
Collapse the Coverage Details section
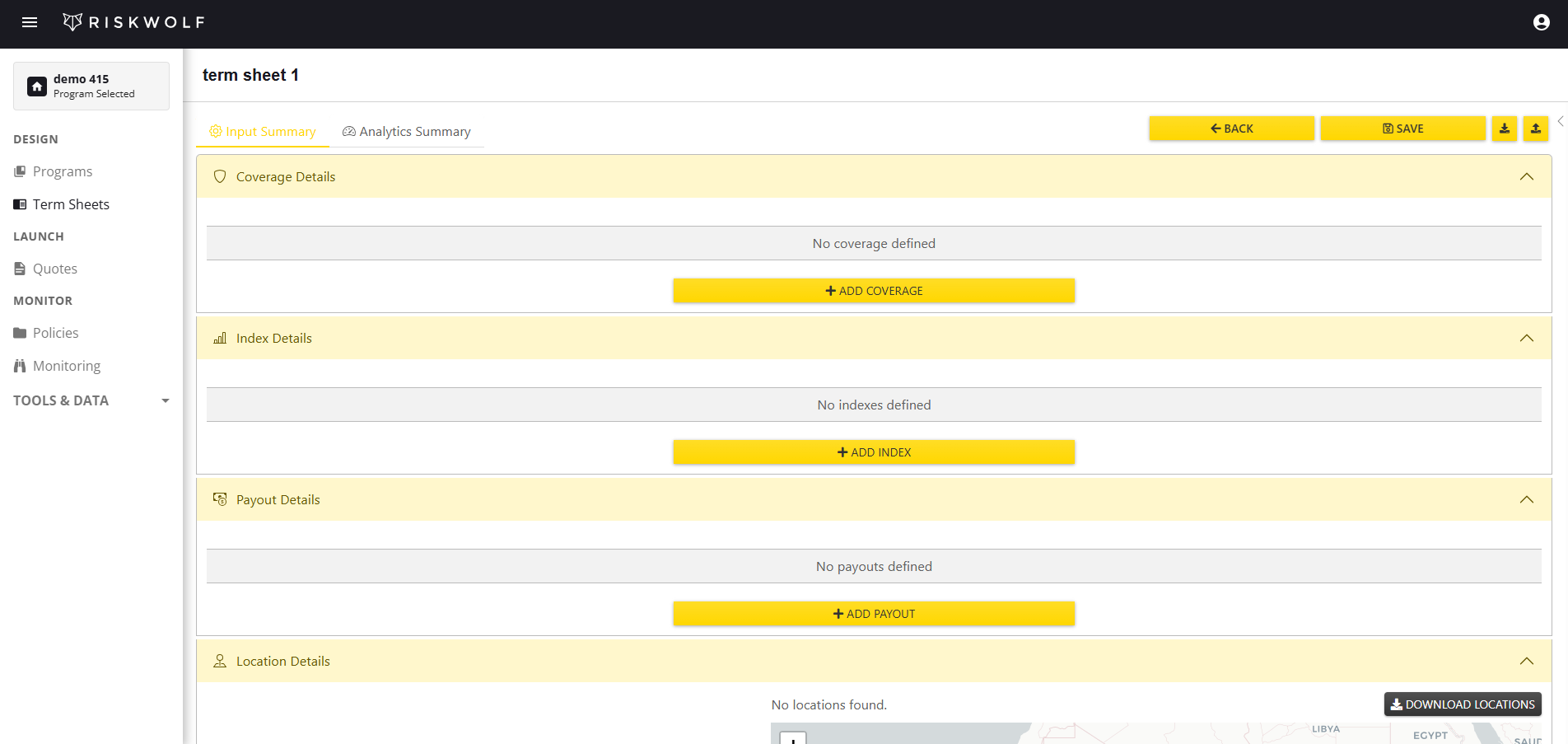click(x=1527, y=176)
